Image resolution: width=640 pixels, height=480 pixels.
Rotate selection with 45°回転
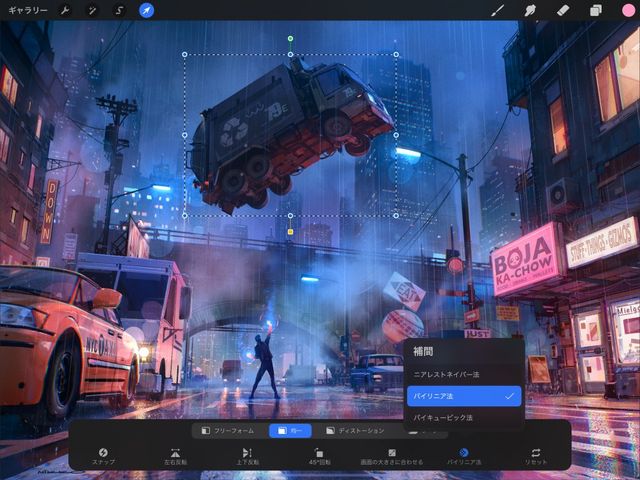[x=319, y=456]
